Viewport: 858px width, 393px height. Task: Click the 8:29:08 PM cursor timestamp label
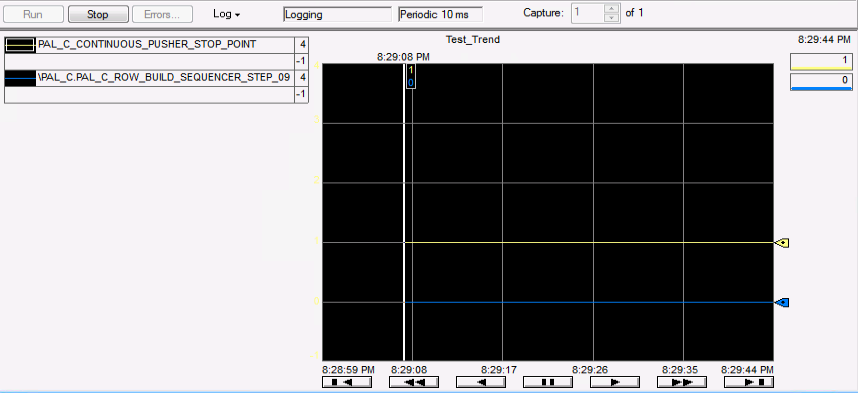(x=403, y=56)
